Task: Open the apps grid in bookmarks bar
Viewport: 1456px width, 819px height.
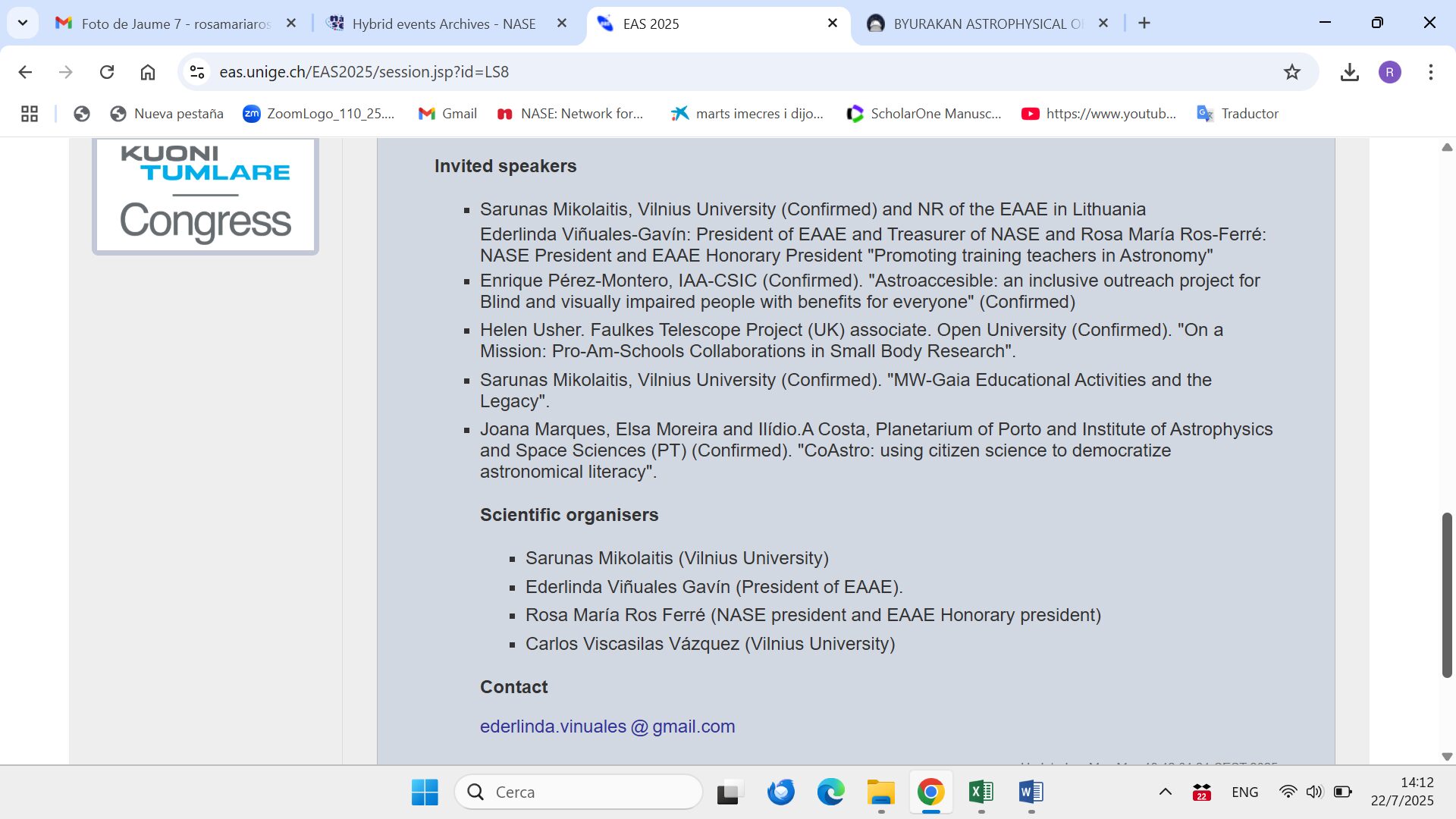Action: (30, 114)
